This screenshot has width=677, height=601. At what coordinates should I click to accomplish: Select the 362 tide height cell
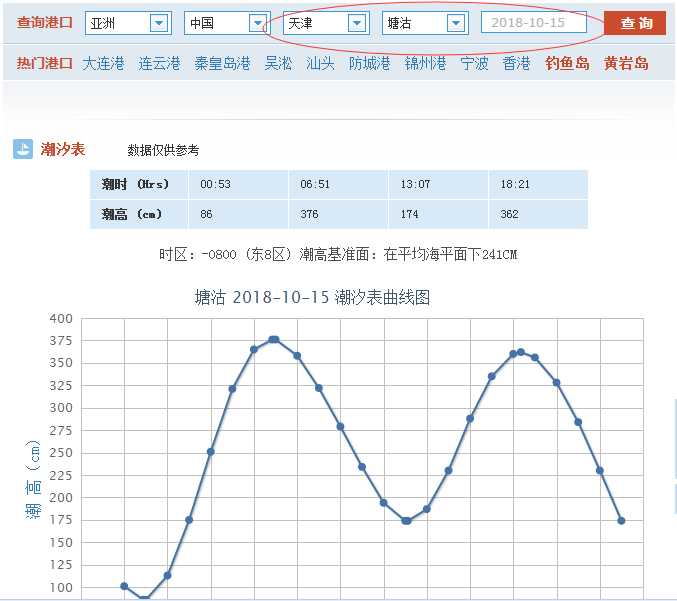[538, 214]
